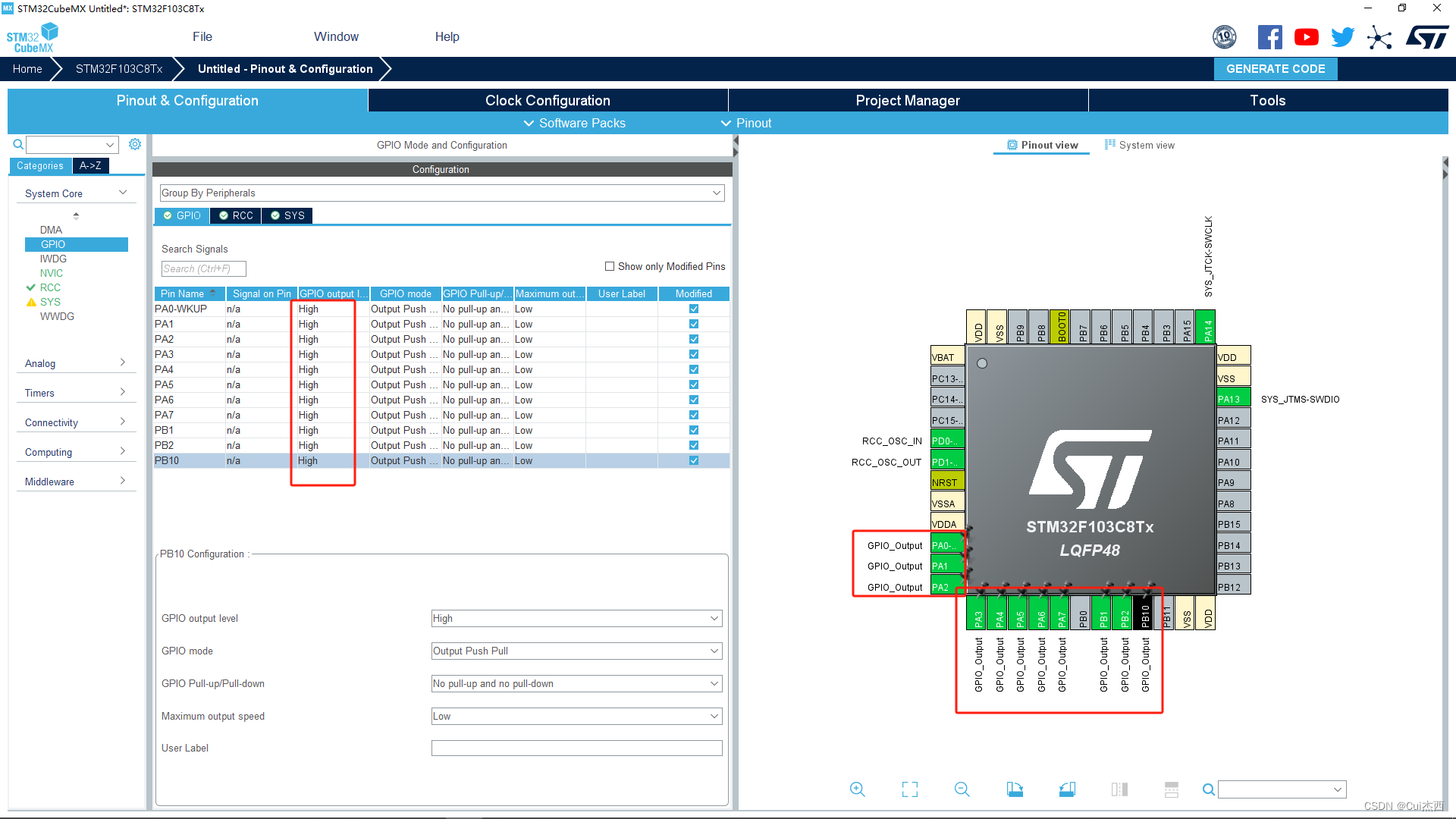
Task: Switch to the Clock Configuration tab
Action: pyautogui.click(x=548, y=100)
